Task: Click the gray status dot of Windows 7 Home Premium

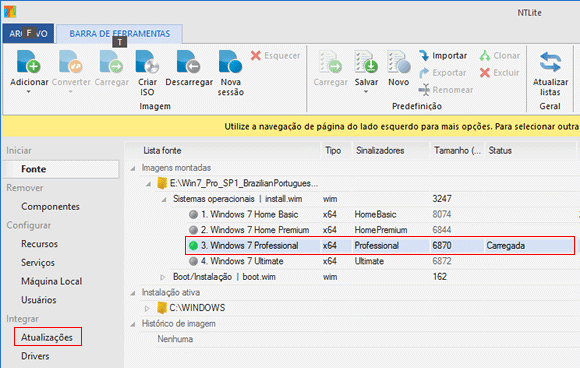Action: (193, 230)
